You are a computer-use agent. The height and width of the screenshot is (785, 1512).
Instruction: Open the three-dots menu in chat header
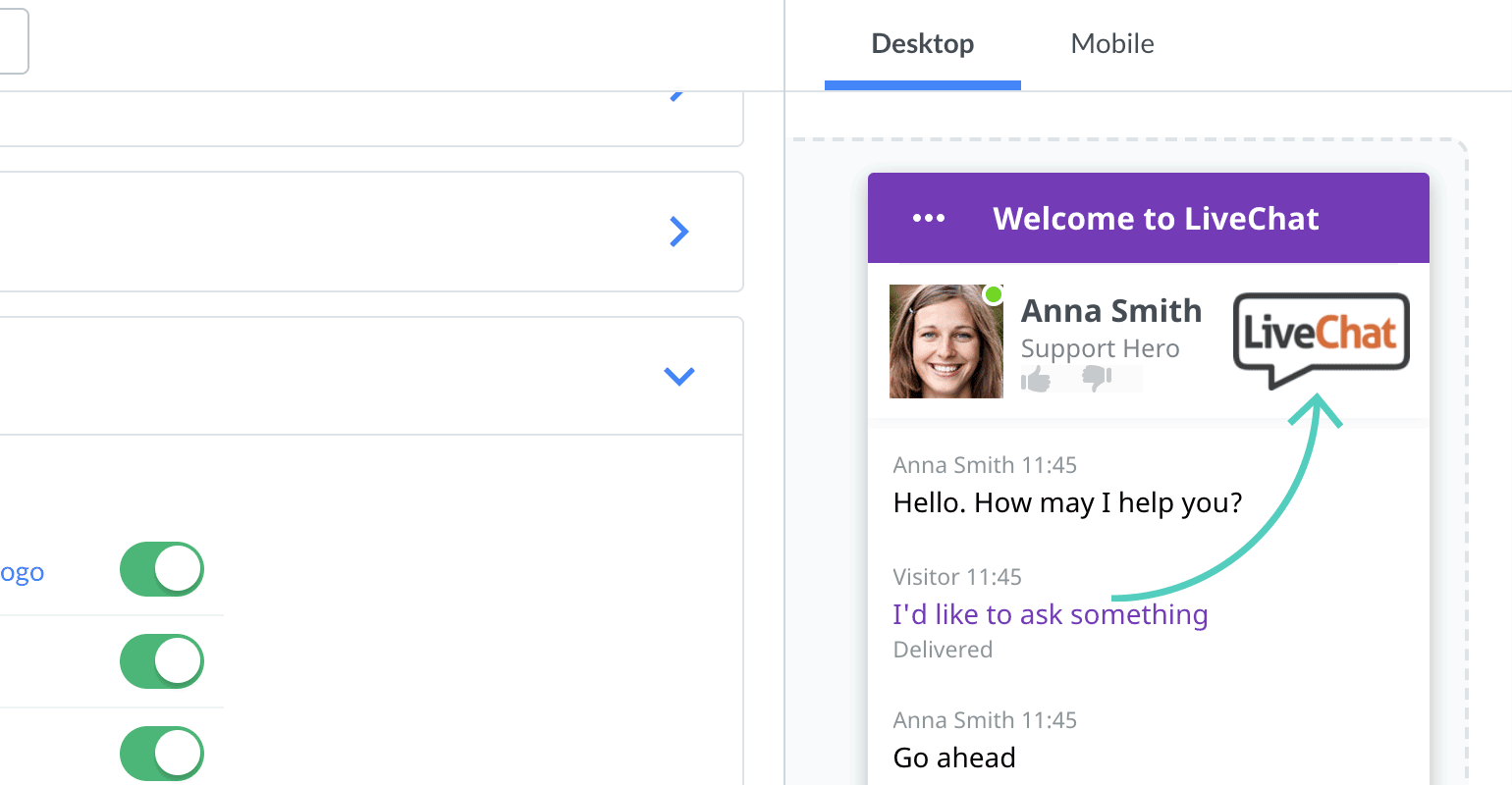929,218
